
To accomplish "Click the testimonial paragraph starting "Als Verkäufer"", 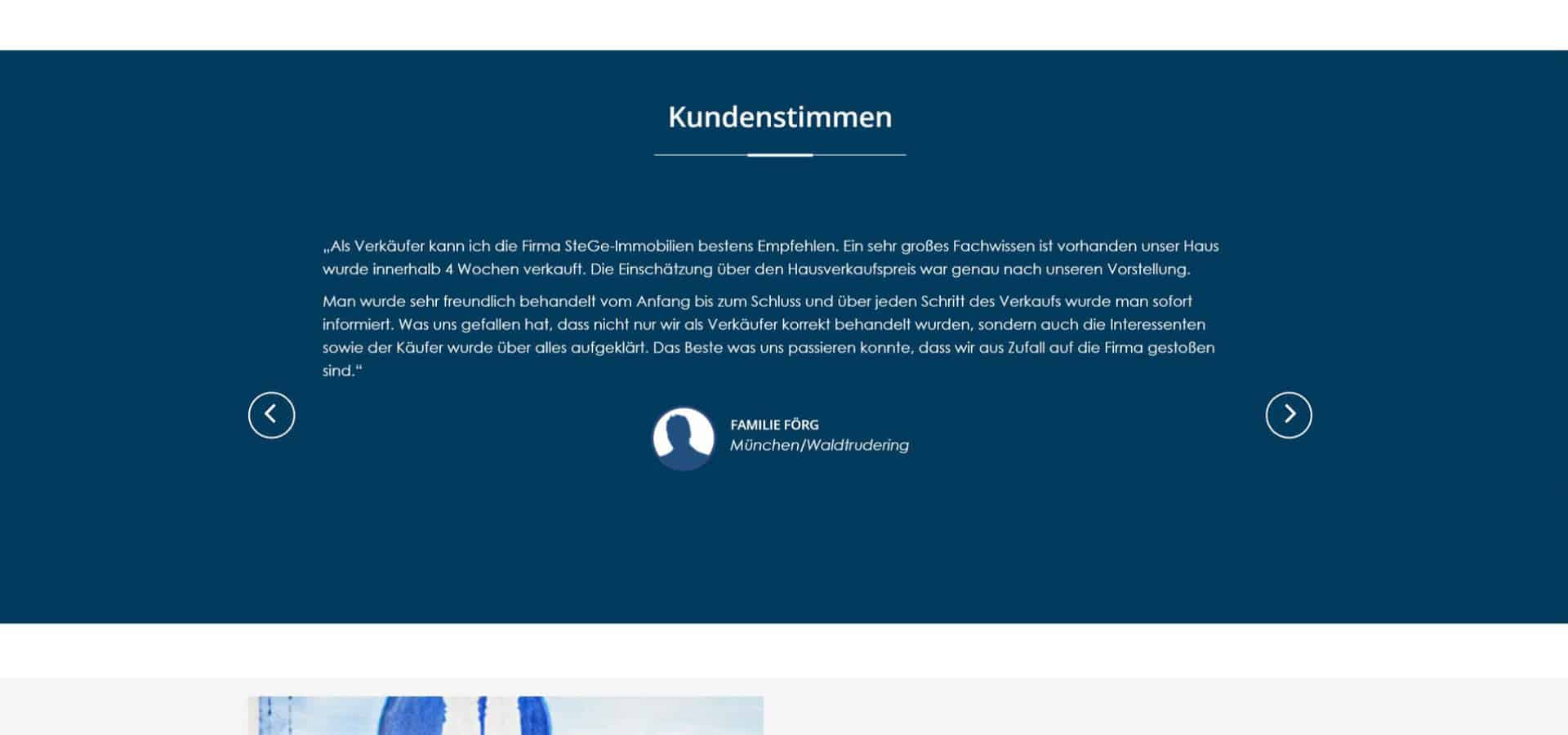I will point(771,257).
